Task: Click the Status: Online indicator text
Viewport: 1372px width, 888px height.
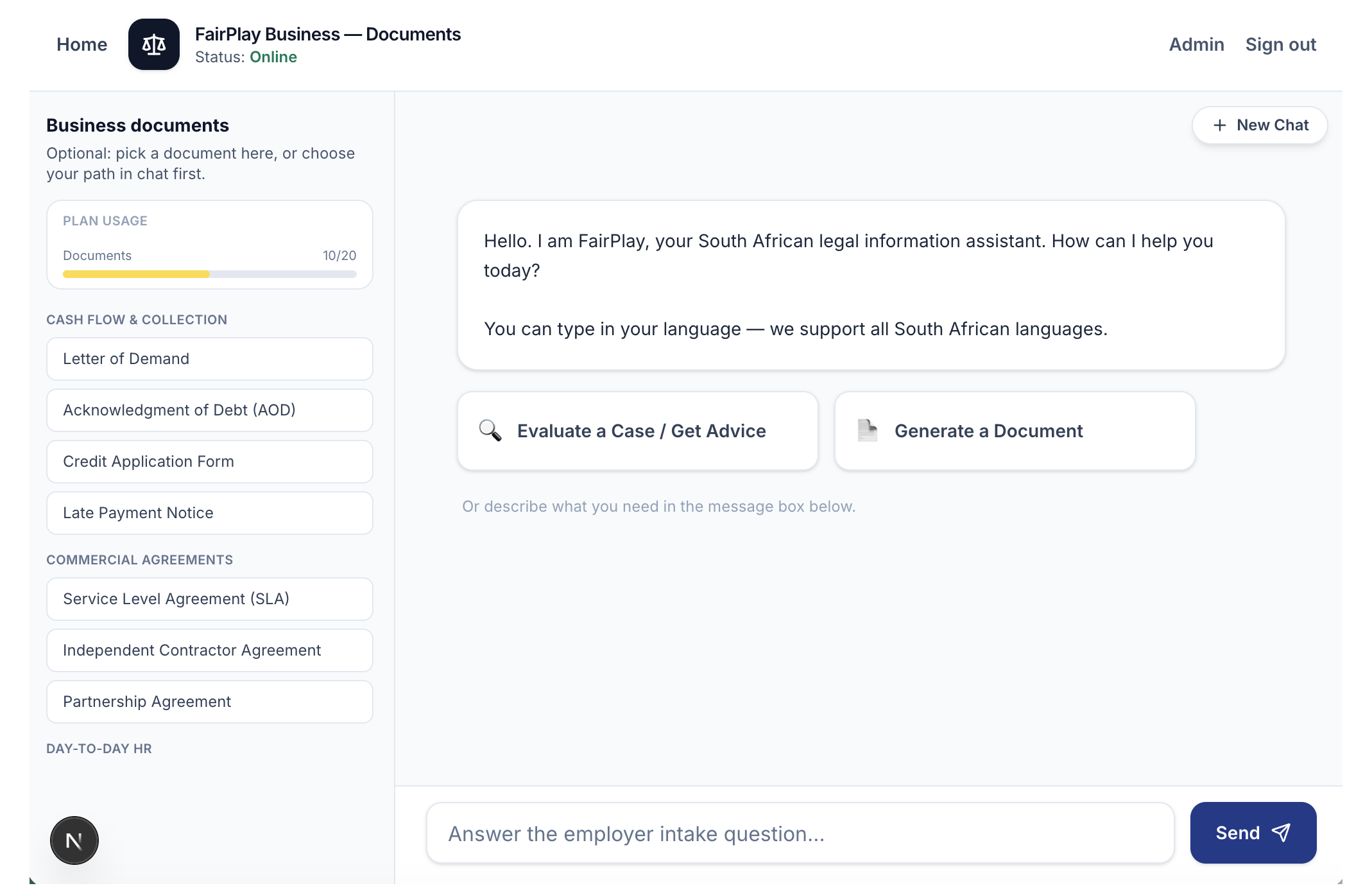Action: point(246,57)
